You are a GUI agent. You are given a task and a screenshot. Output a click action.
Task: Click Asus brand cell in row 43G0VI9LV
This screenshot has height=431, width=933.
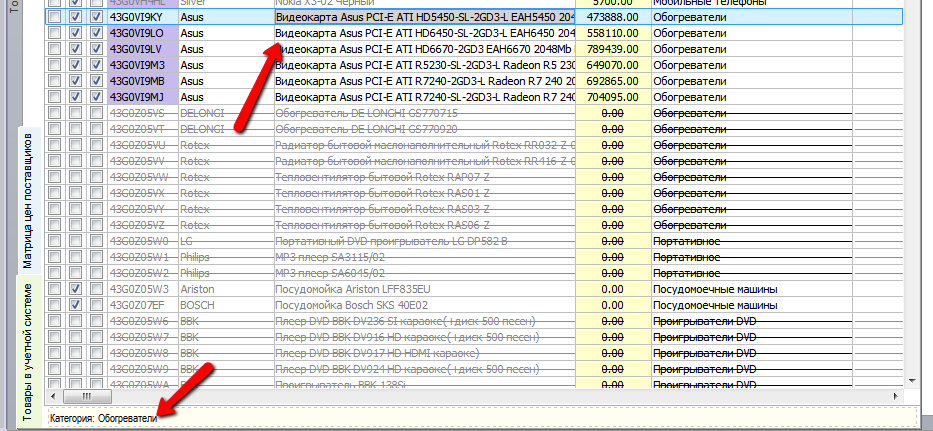[226, 49]
